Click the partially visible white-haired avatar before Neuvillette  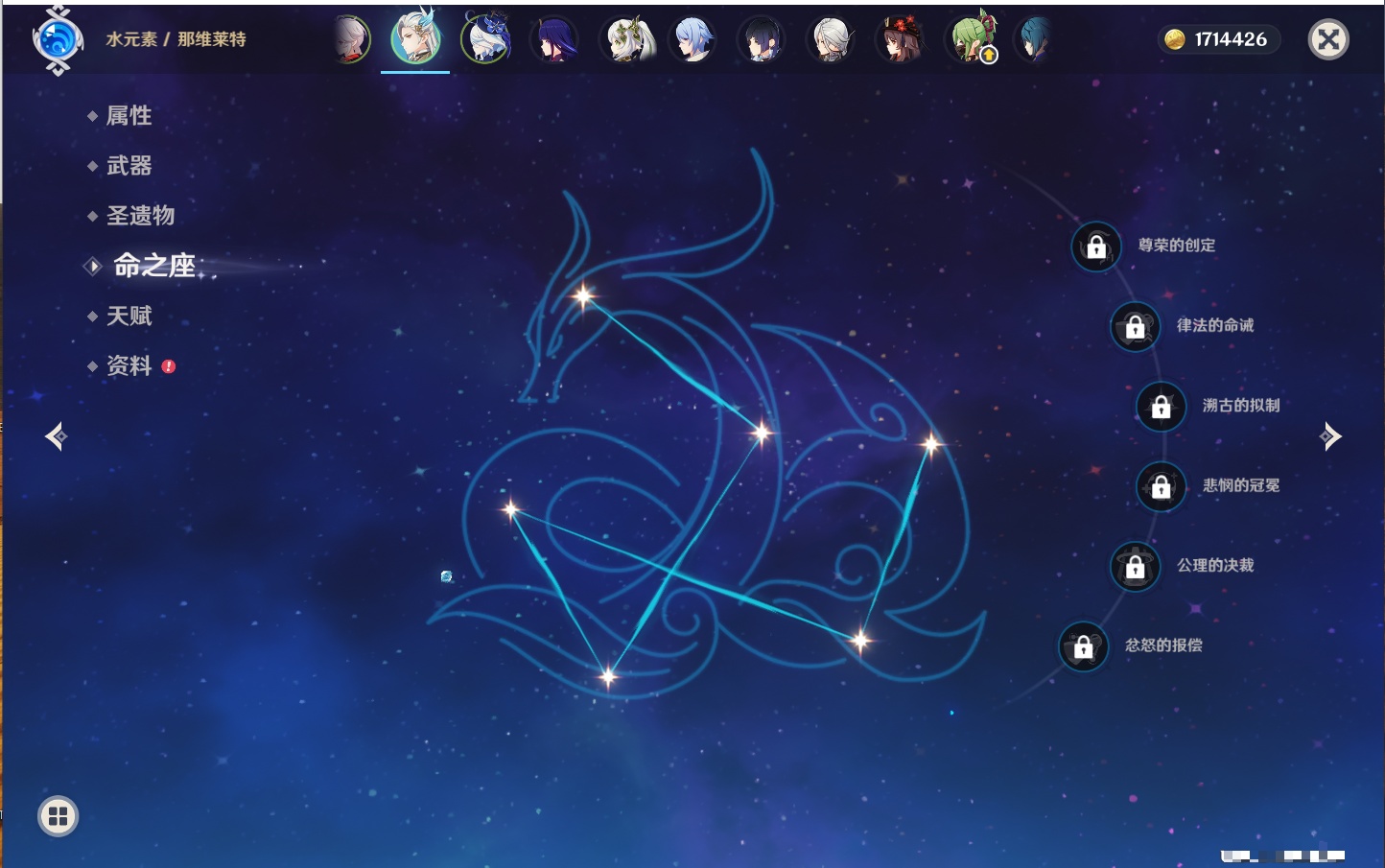pyautogui.click(x=351, y=39)
